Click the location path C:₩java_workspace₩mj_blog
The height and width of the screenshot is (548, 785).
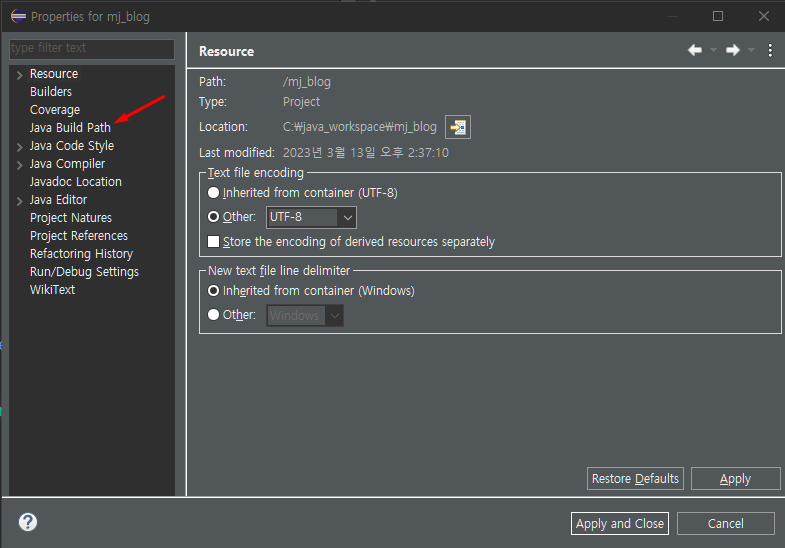[x=359, y=127]
